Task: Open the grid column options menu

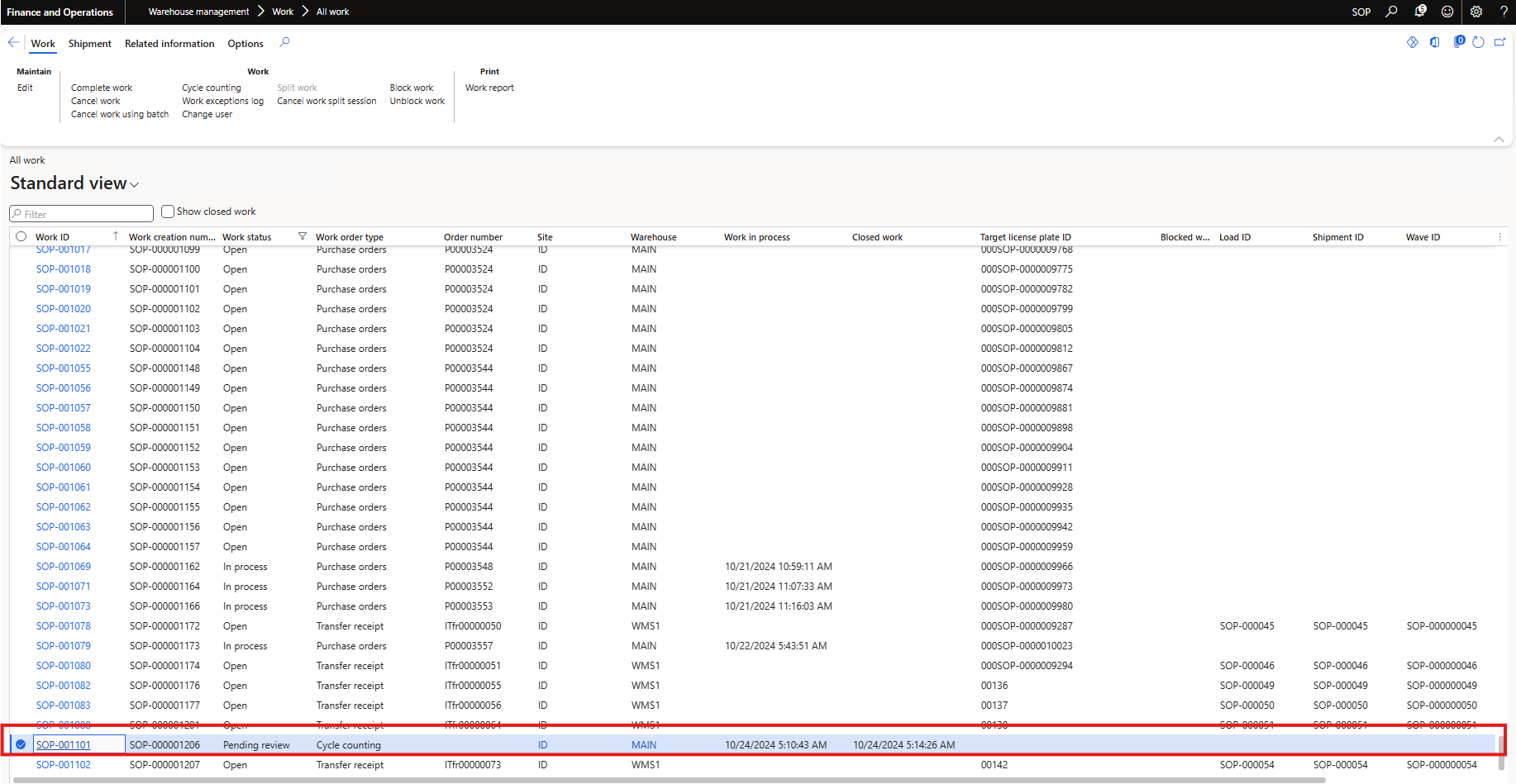Action: point(1499,237)
